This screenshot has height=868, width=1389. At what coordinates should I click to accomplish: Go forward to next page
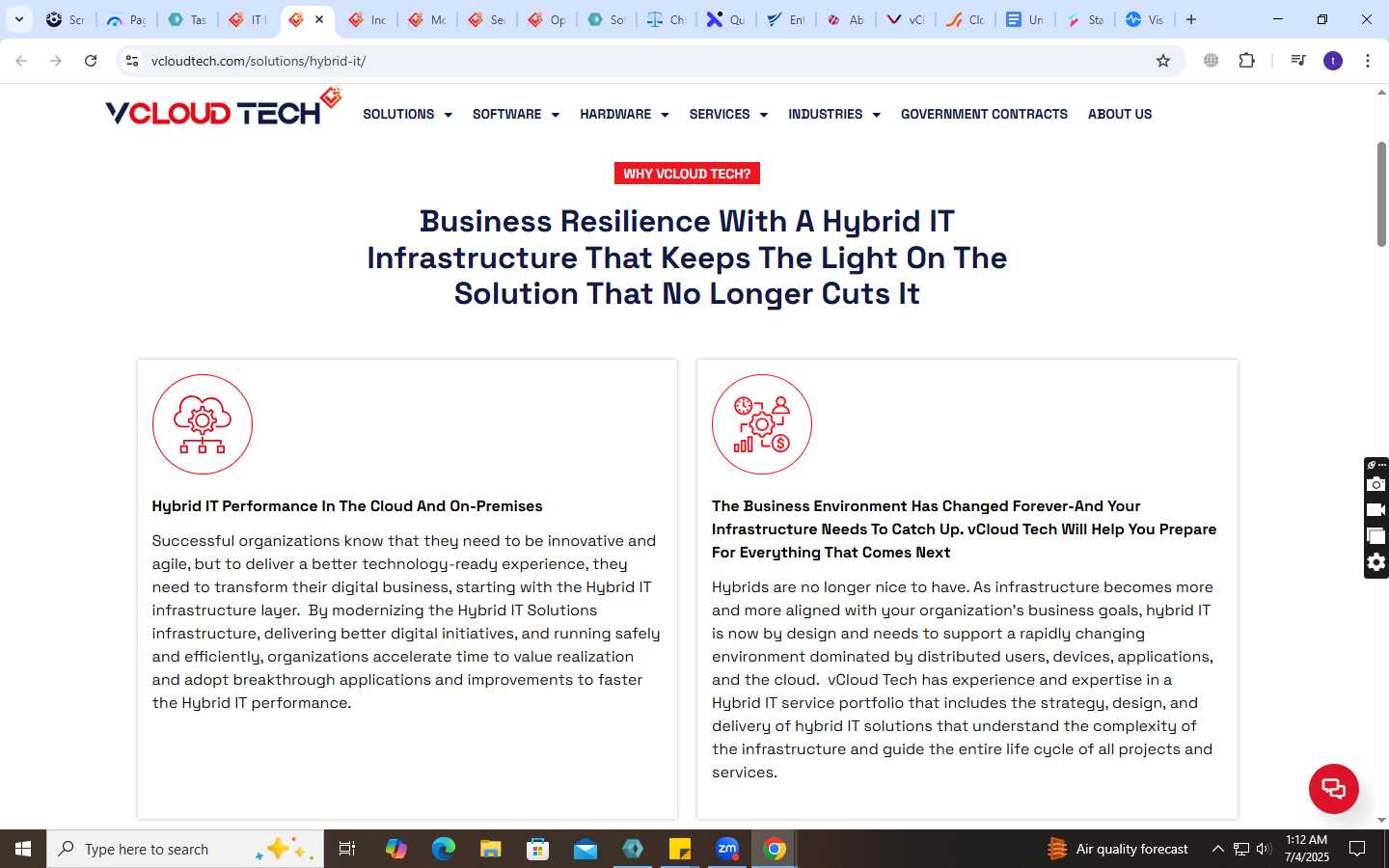click(x=56, y=61)
